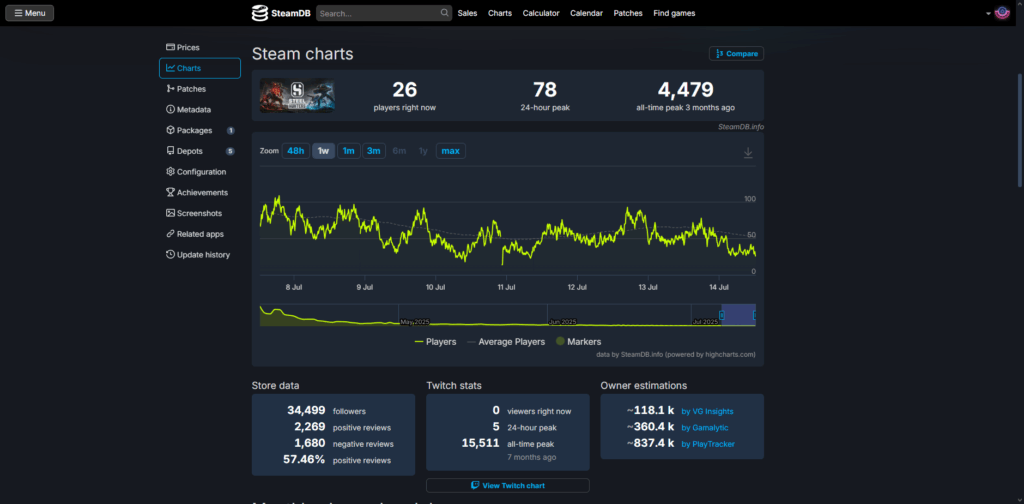Click the highlighted navigator range selection
1024x504 pixels.
[x=738, y=315]
